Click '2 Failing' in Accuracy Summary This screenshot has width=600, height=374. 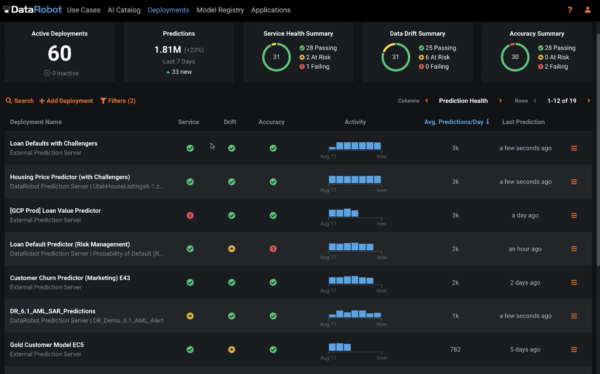pos(553,67)
